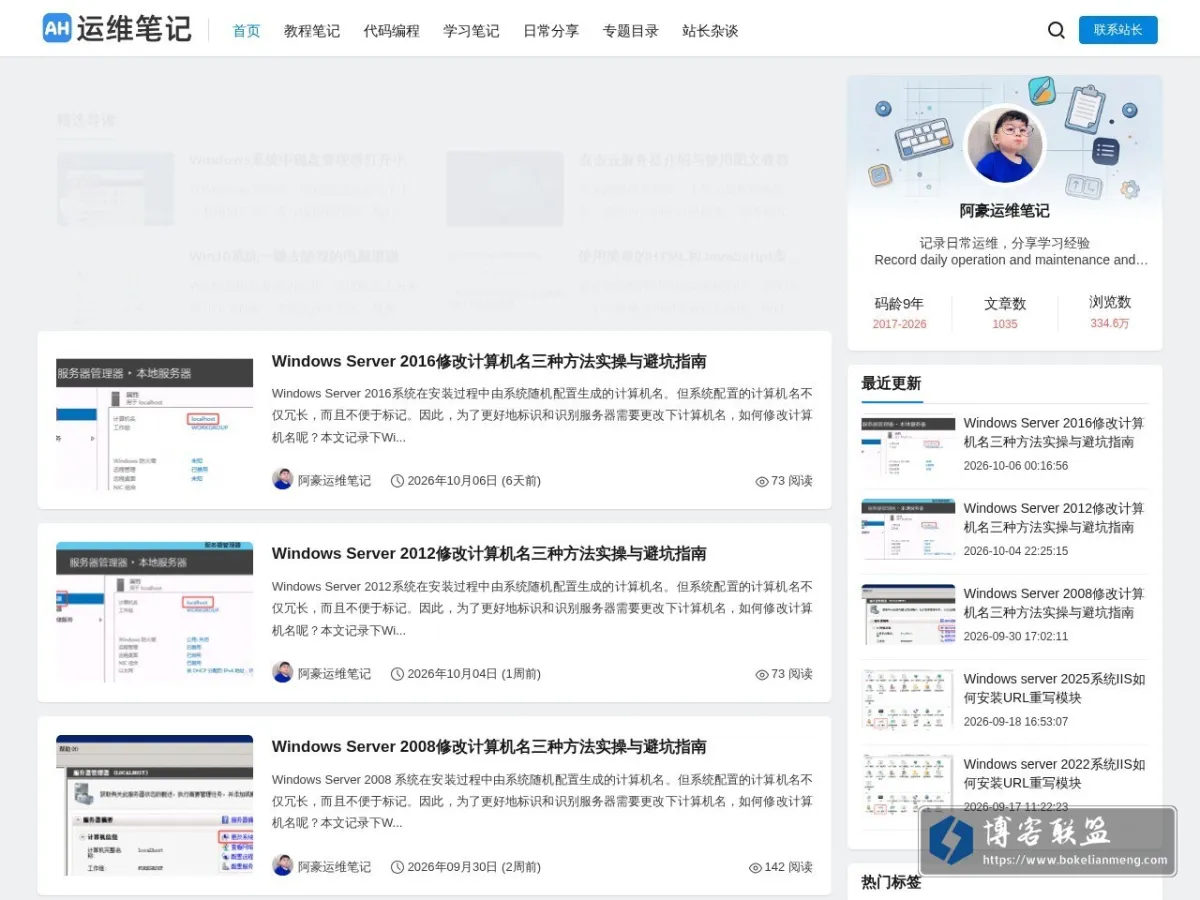
Task: Click the AH 运维笔记 site logo
Action: tap(117, 29)
